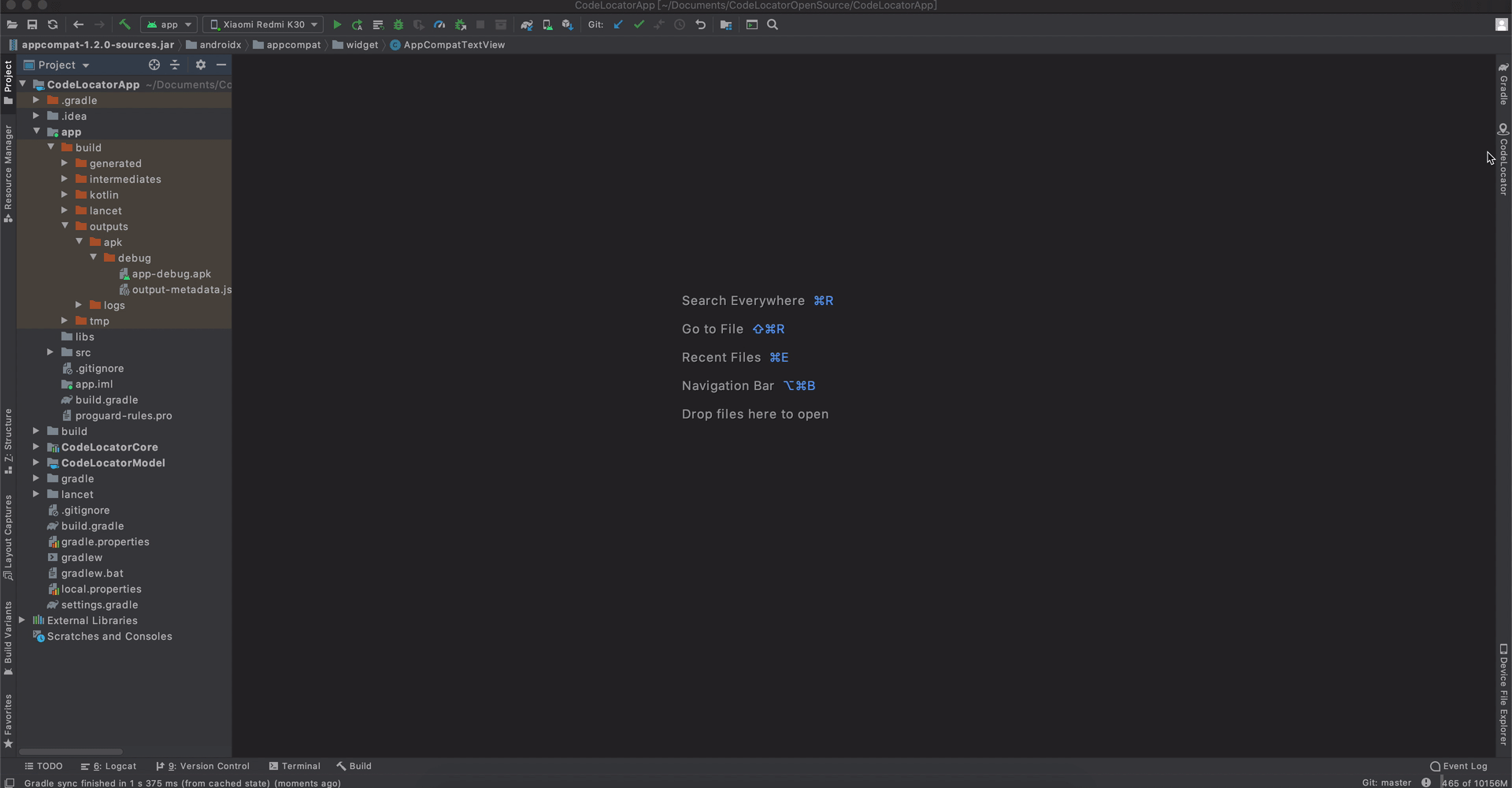
Task: Click the Search Everywhere magnifier icon
Action: click(773, 25)
